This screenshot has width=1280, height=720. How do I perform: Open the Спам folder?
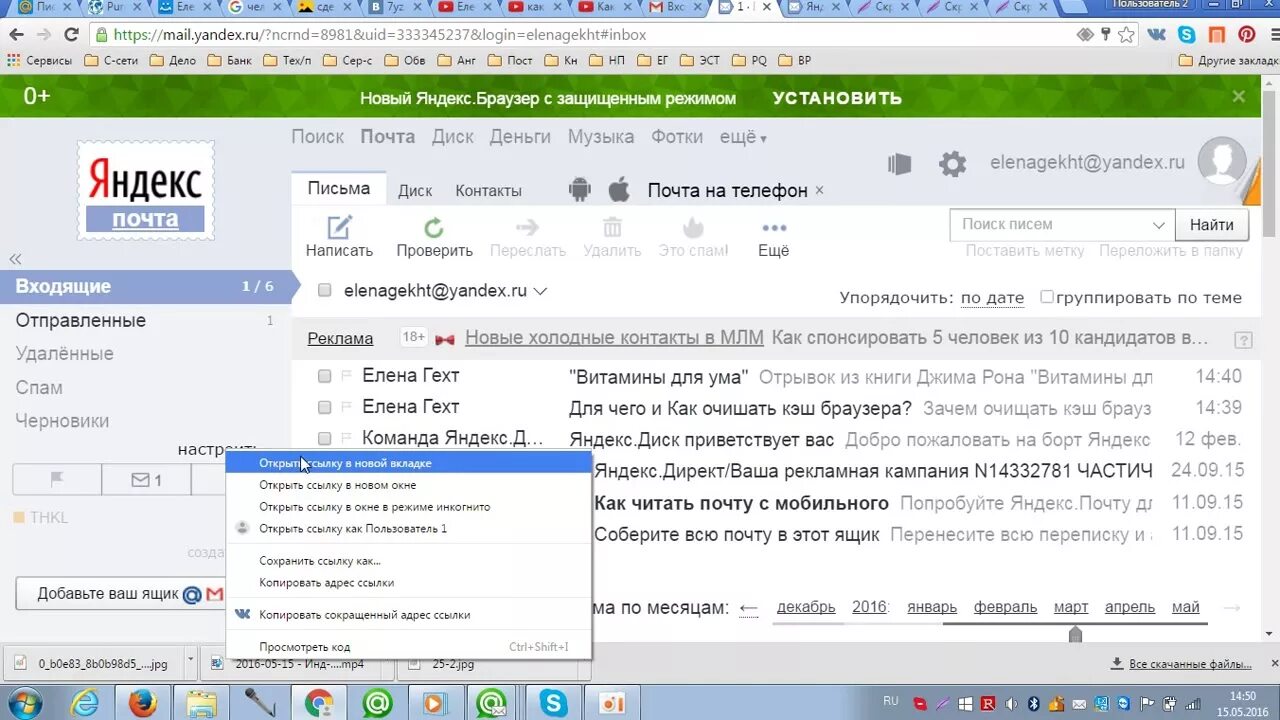click(39, 388)
